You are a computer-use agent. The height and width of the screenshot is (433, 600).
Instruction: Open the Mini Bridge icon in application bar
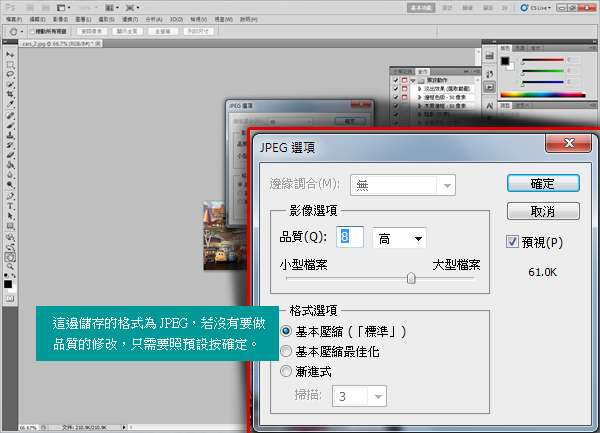[46, 8]
